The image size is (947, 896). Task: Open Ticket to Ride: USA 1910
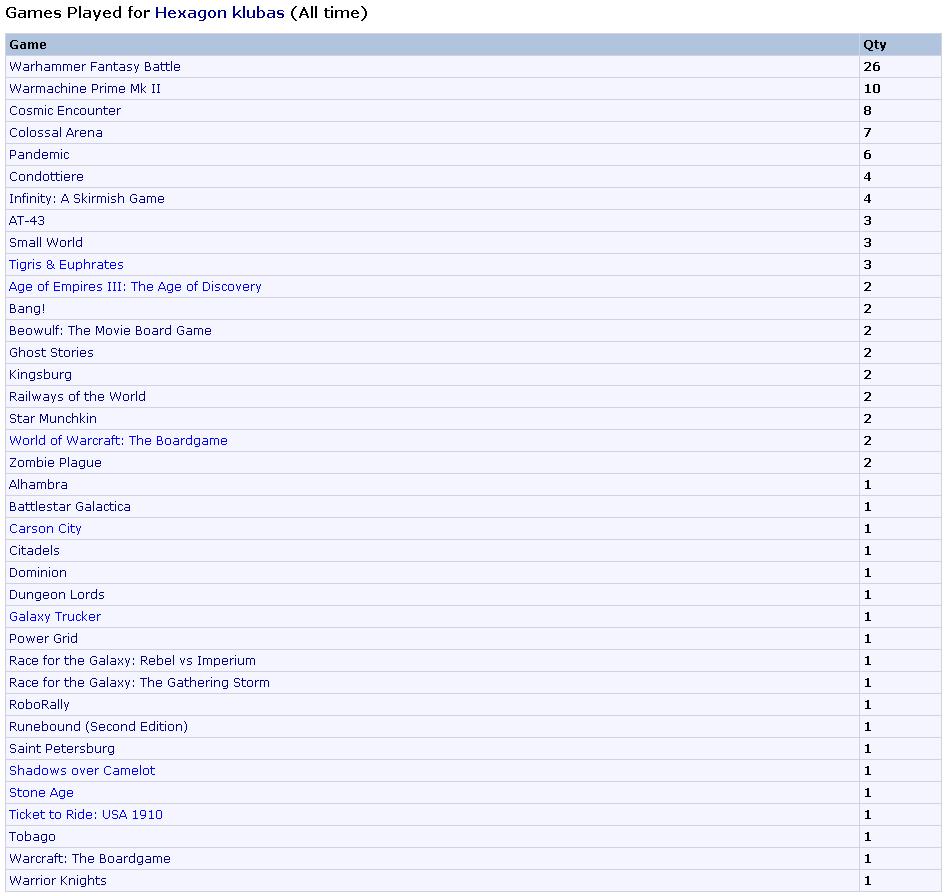coord(86,815)
